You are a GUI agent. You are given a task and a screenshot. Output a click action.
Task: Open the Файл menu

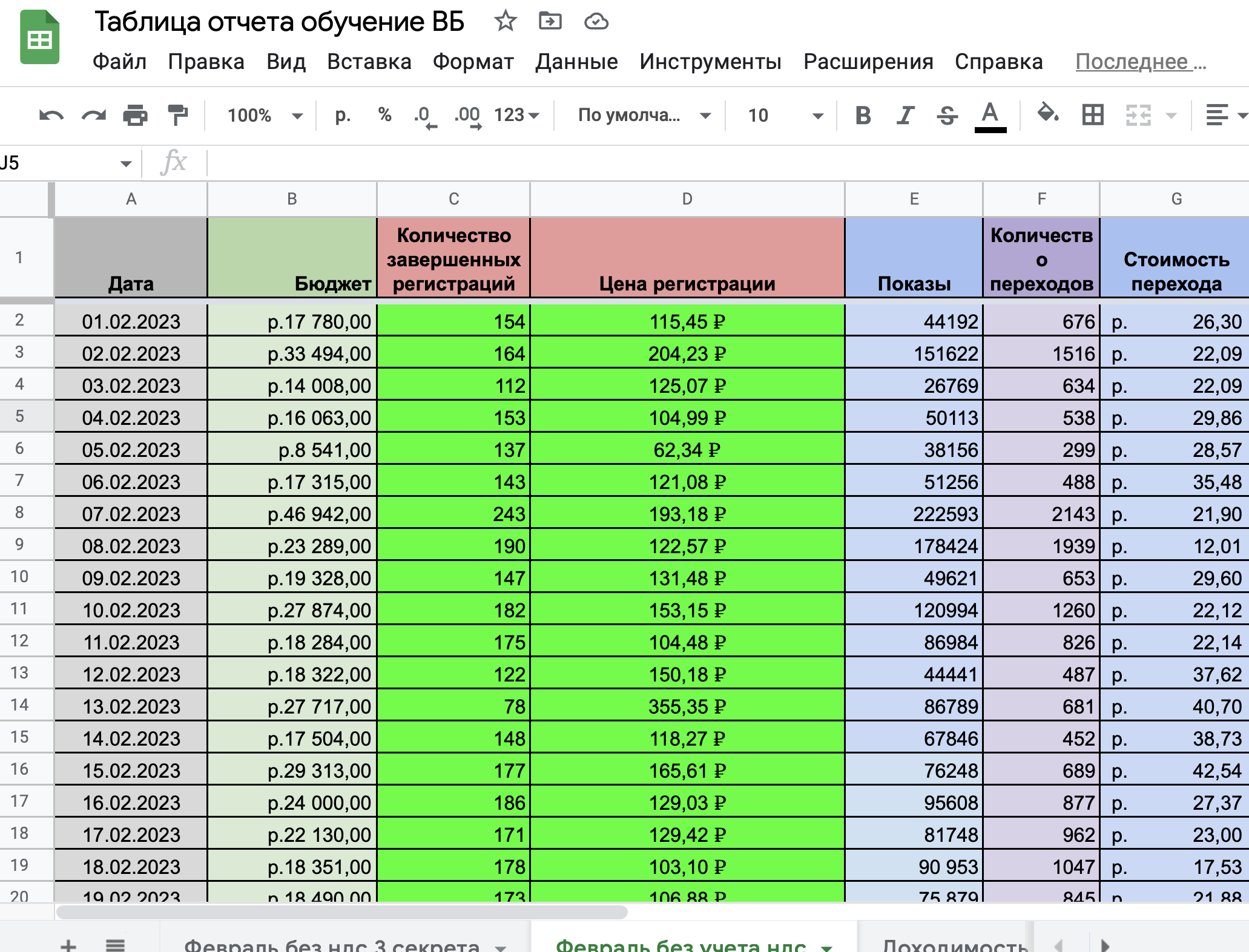119,62
